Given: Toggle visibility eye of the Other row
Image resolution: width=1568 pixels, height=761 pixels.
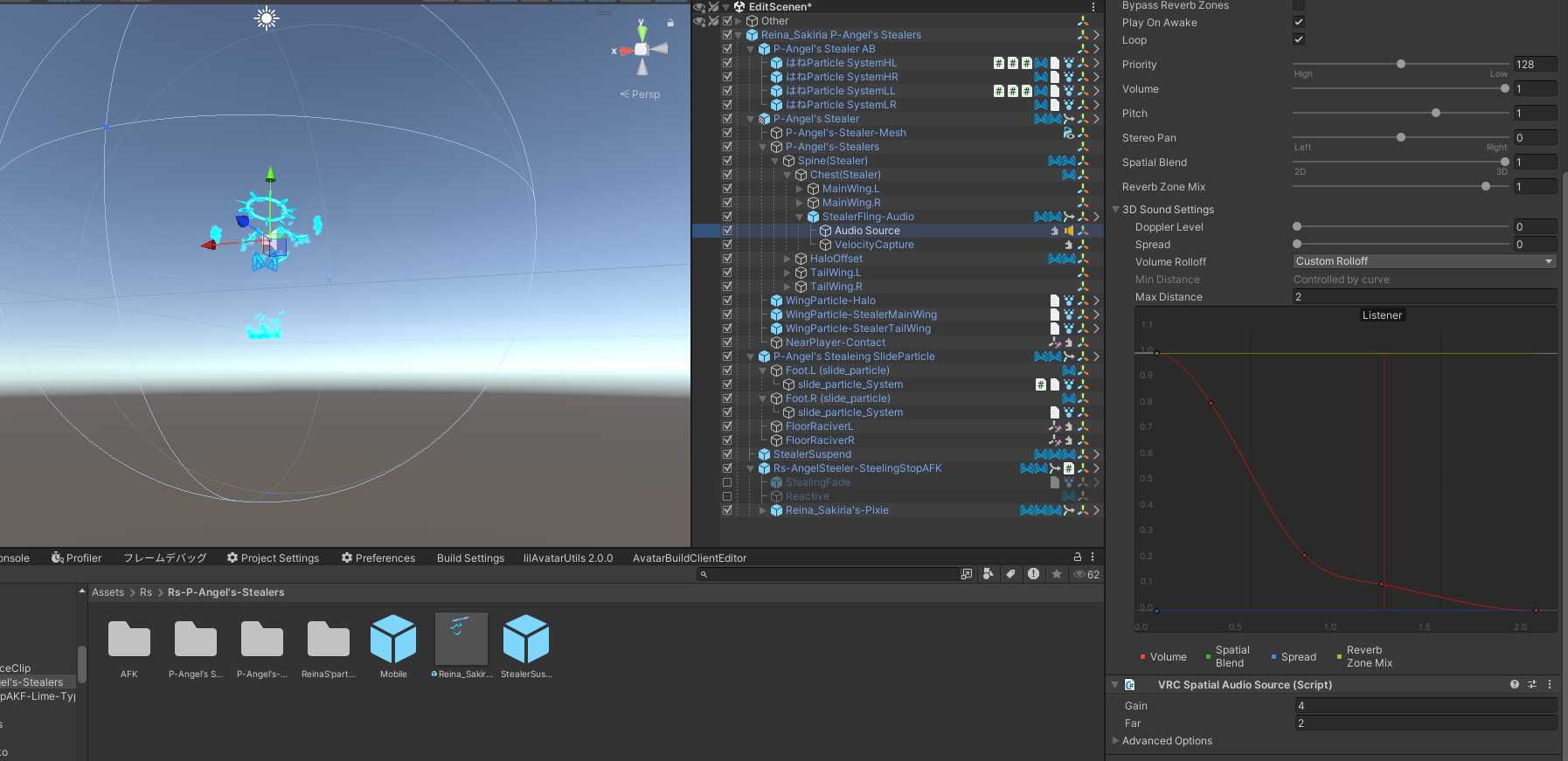Looking at the screenshot, I should tap(699, 21).
